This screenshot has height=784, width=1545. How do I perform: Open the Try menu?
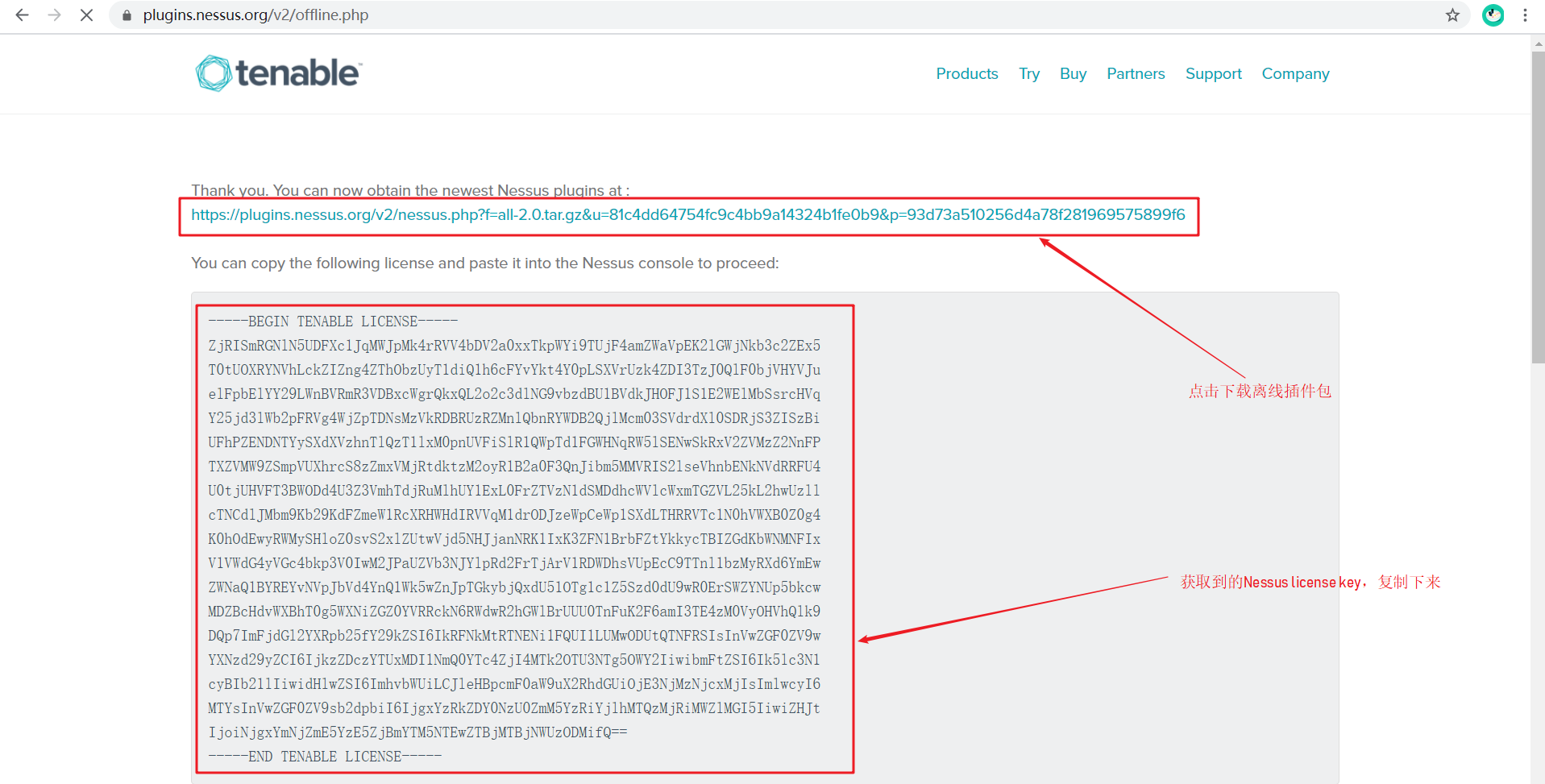(1029, 73)
